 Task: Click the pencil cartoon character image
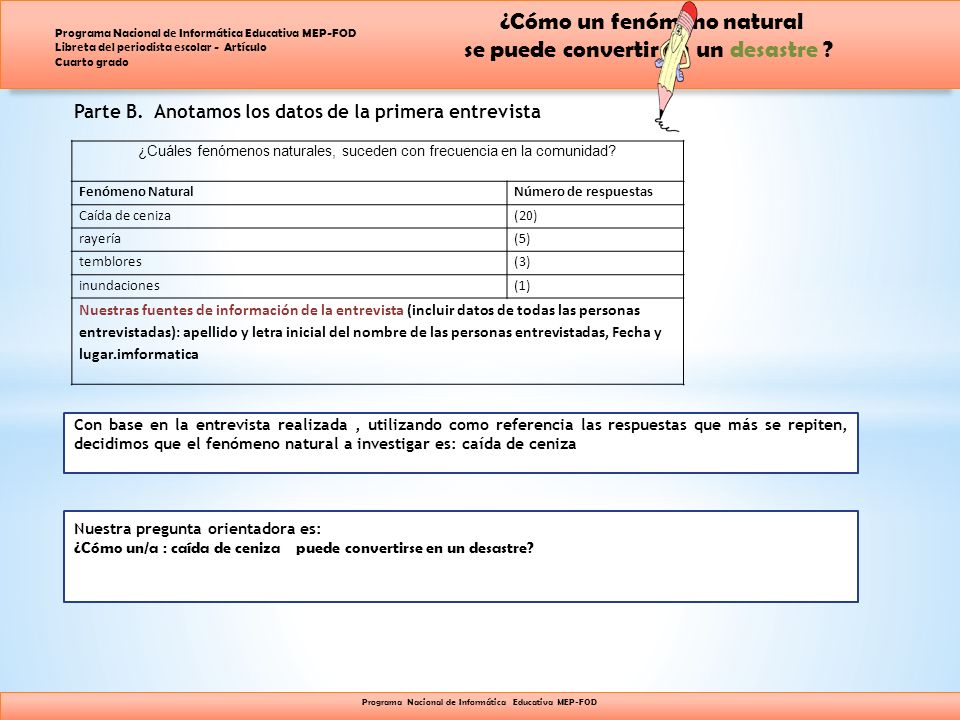[675, 66]
